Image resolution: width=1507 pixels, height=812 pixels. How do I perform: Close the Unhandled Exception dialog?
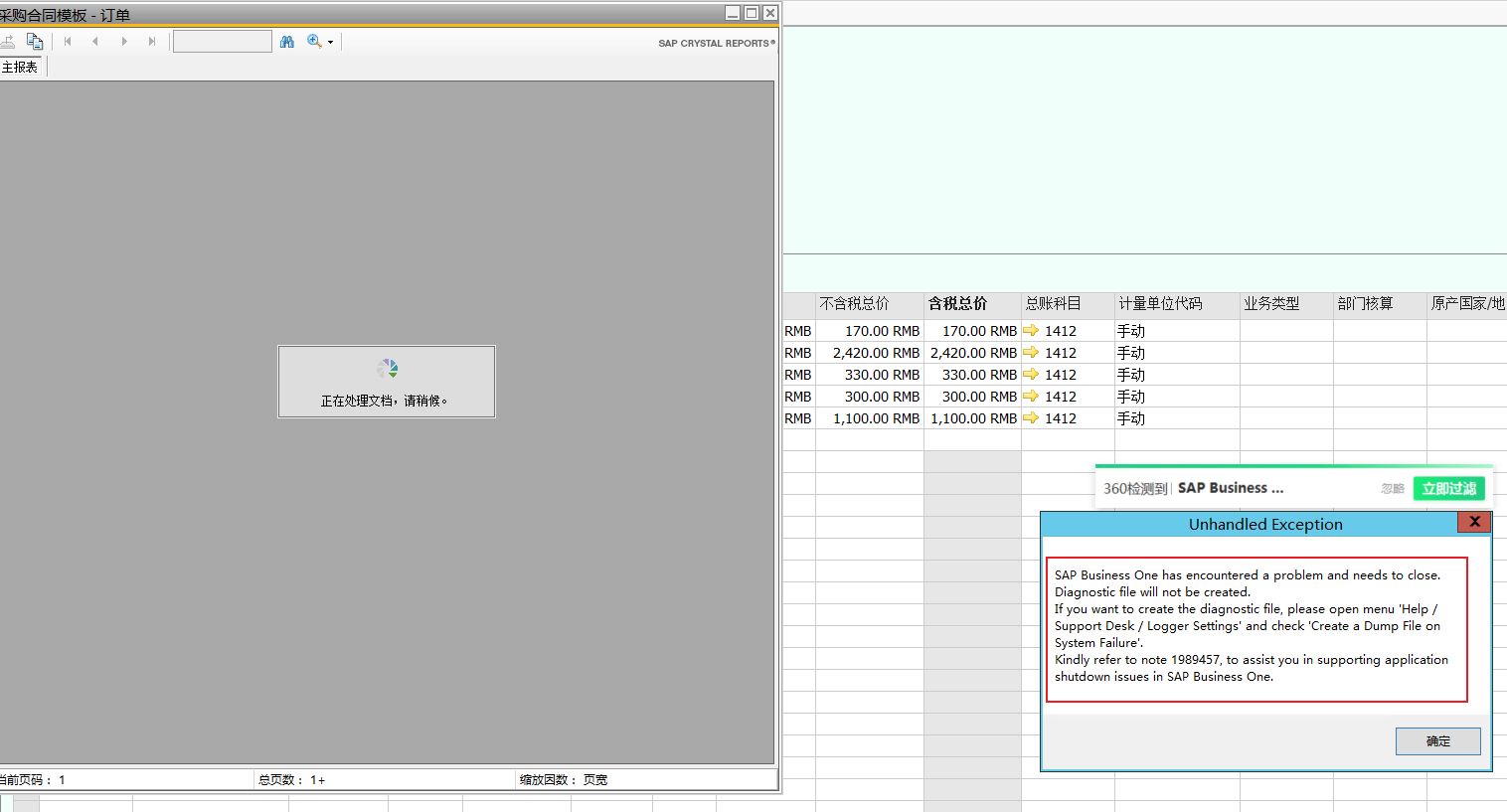click(x=1474, y=522)
